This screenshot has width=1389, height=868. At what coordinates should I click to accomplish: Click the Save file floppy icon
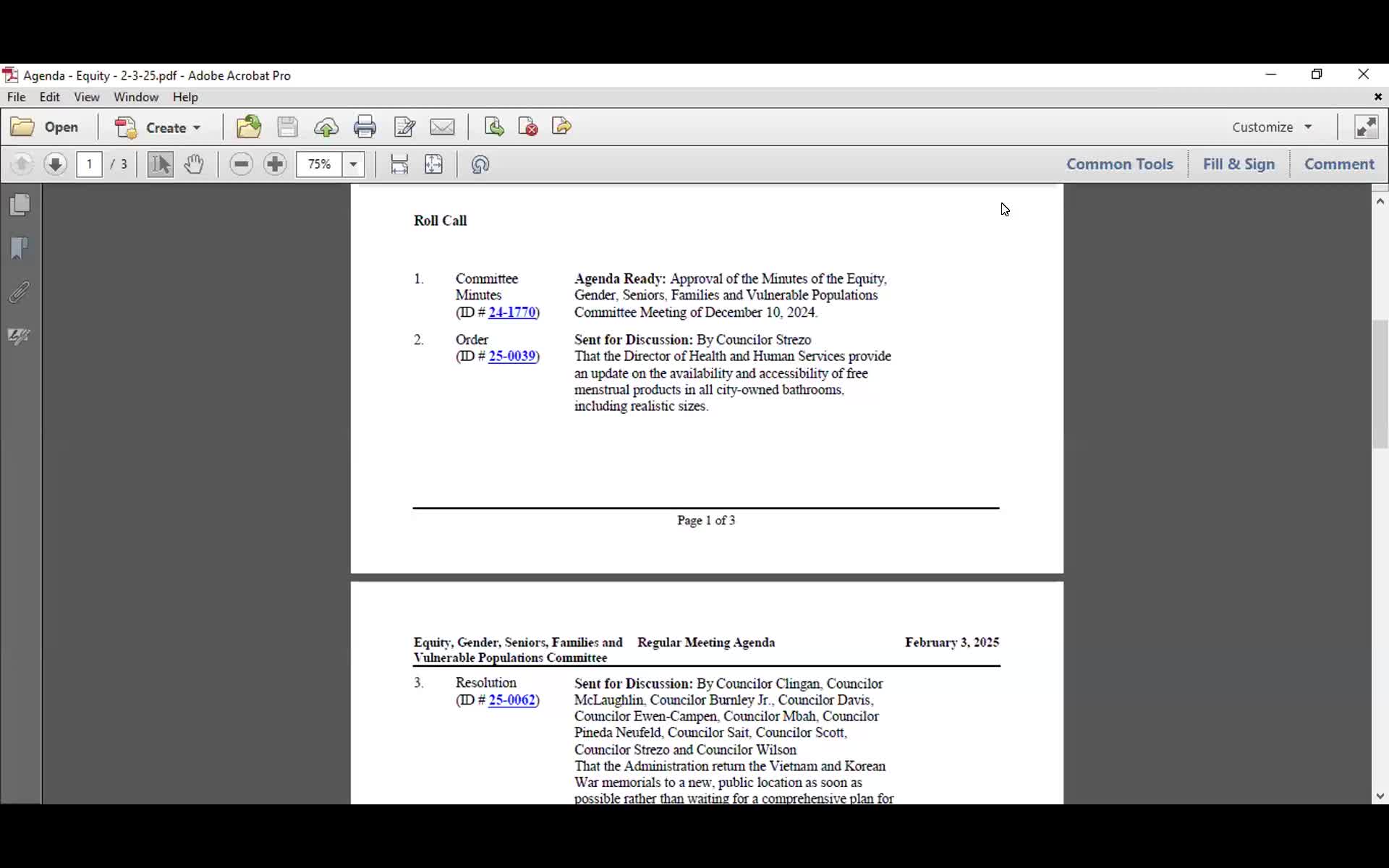[287, 127]
